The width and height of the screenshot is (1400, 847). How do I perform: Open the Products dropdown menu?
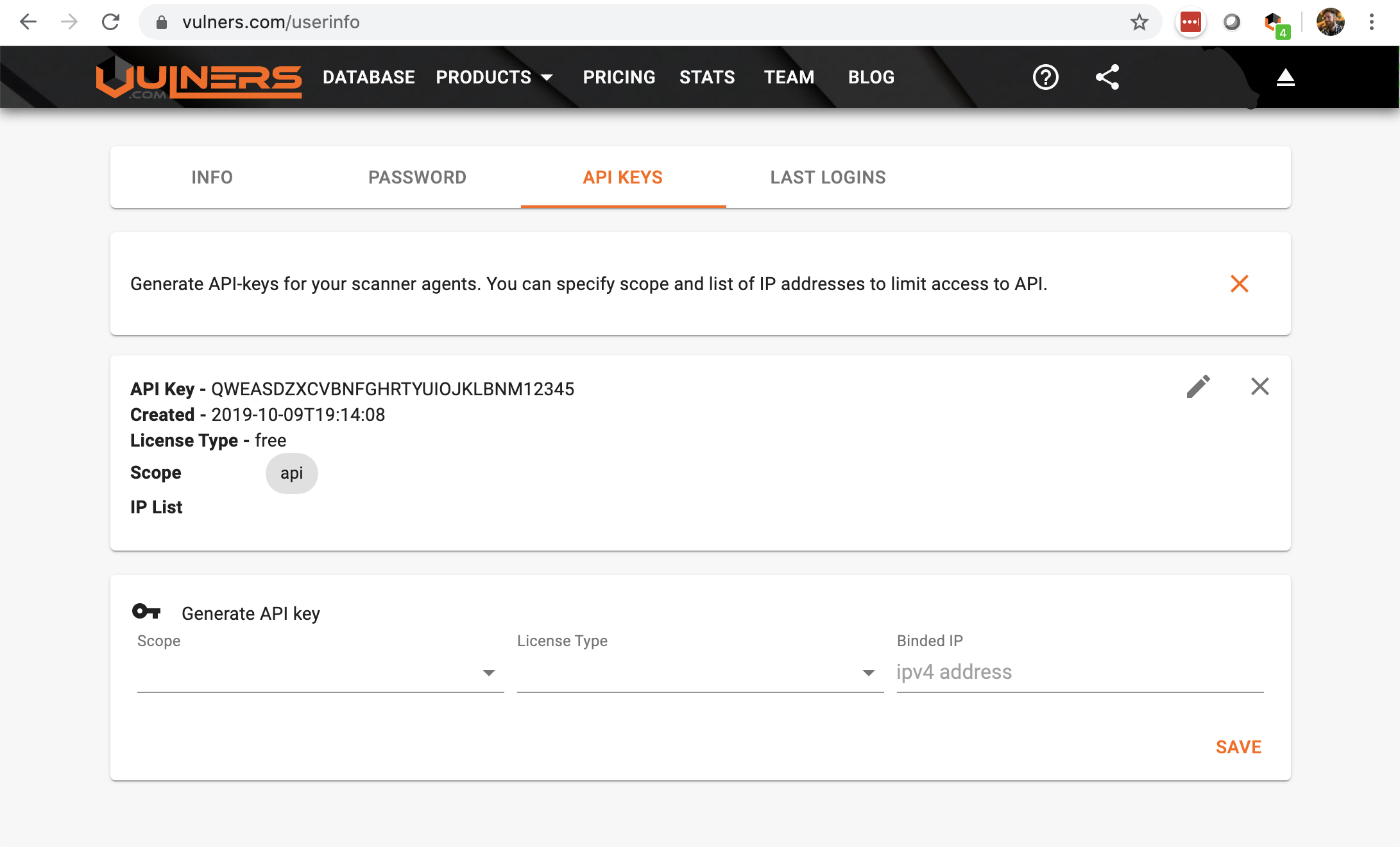pos(494,77)
